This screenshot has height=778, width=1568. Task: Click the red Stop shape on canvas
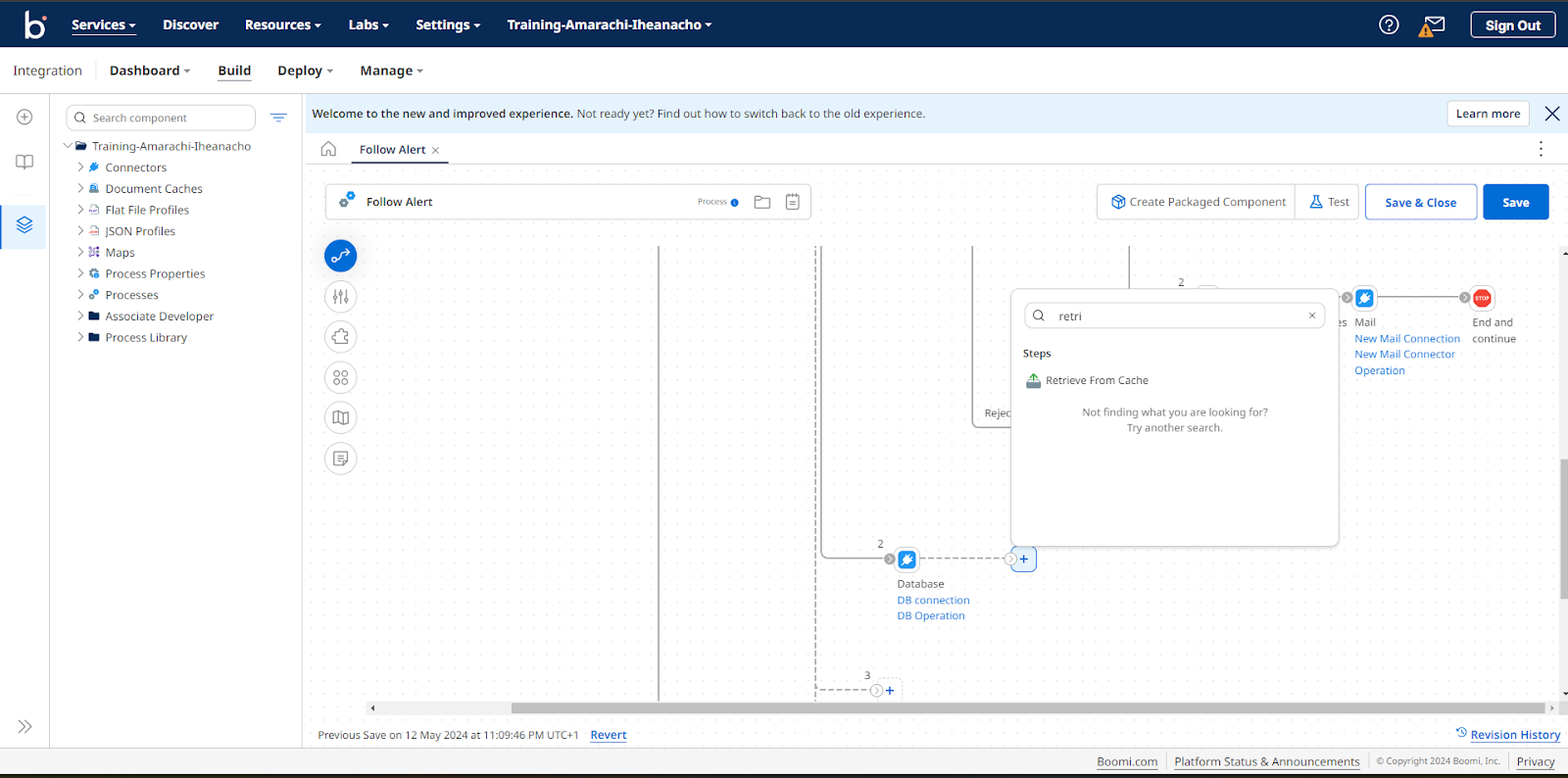click(x=1482, y=298)
